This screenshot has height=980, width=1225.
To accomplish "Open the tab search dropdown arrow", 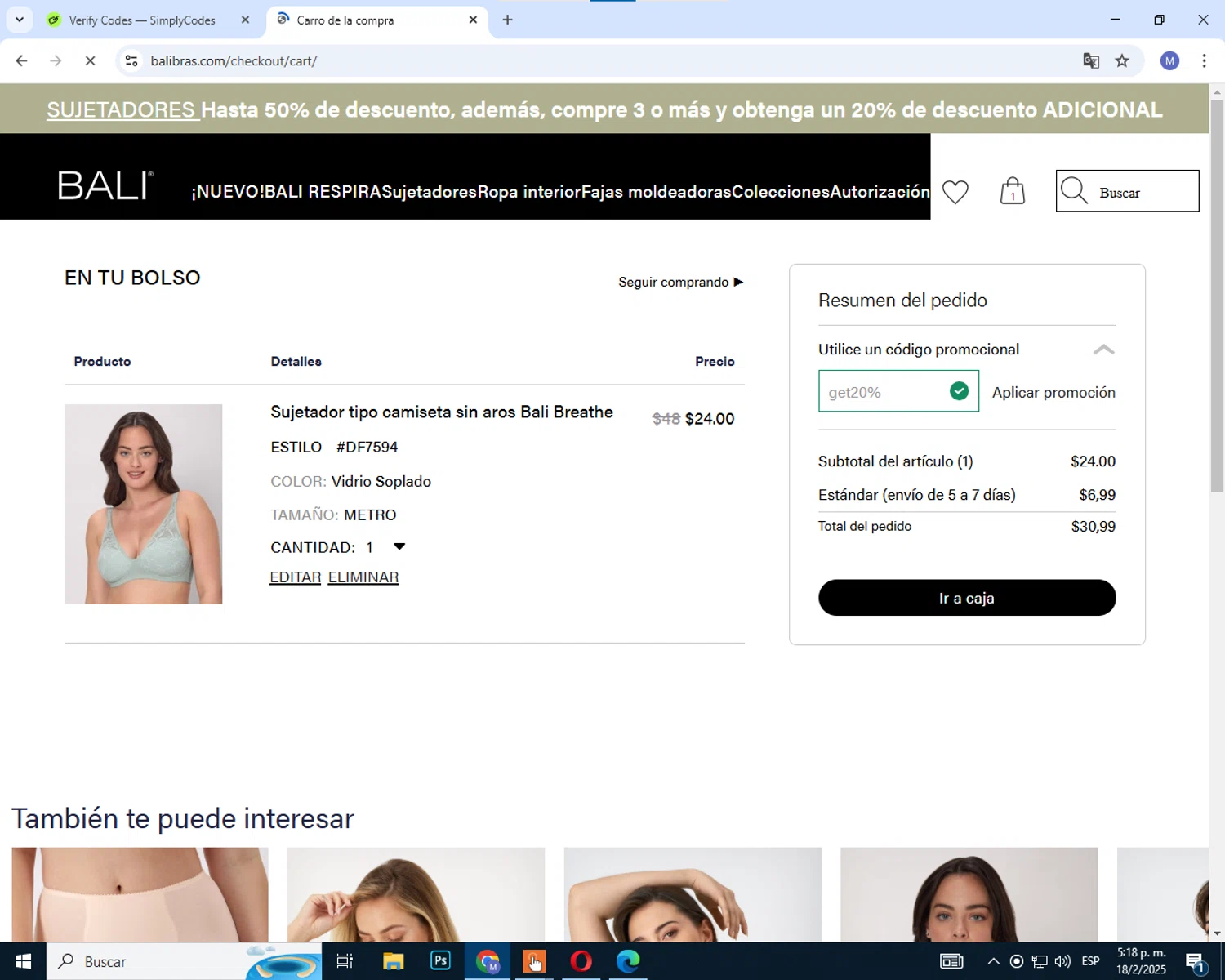I will click(x=19, y=20).
